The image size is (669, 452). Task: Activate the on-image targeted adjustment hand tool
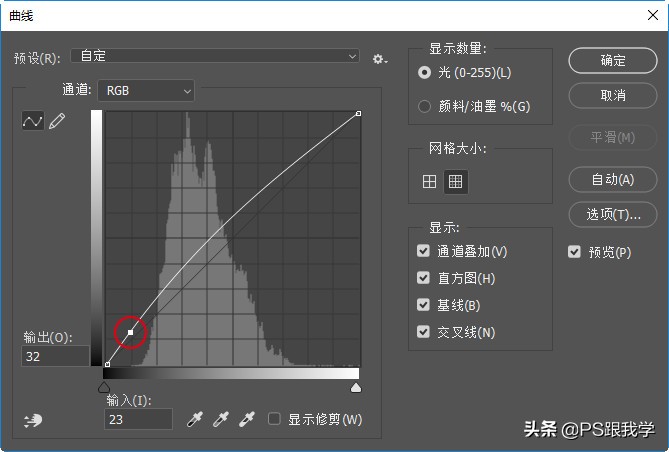[x=33, y=420]
